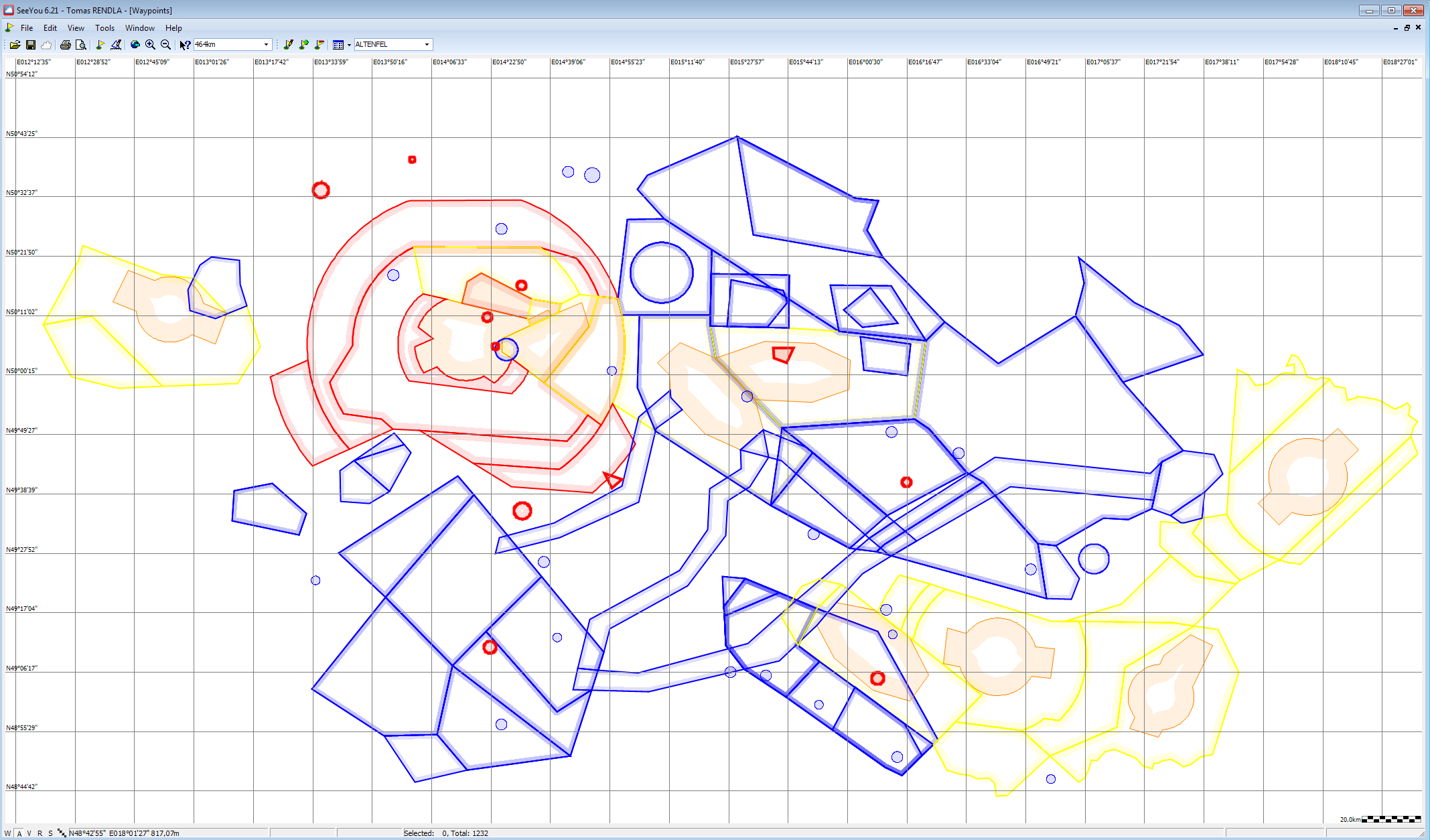1430x840 pixels.
Task: Open Print Preview magnifier page icon
Action: [x=81, y=45]
